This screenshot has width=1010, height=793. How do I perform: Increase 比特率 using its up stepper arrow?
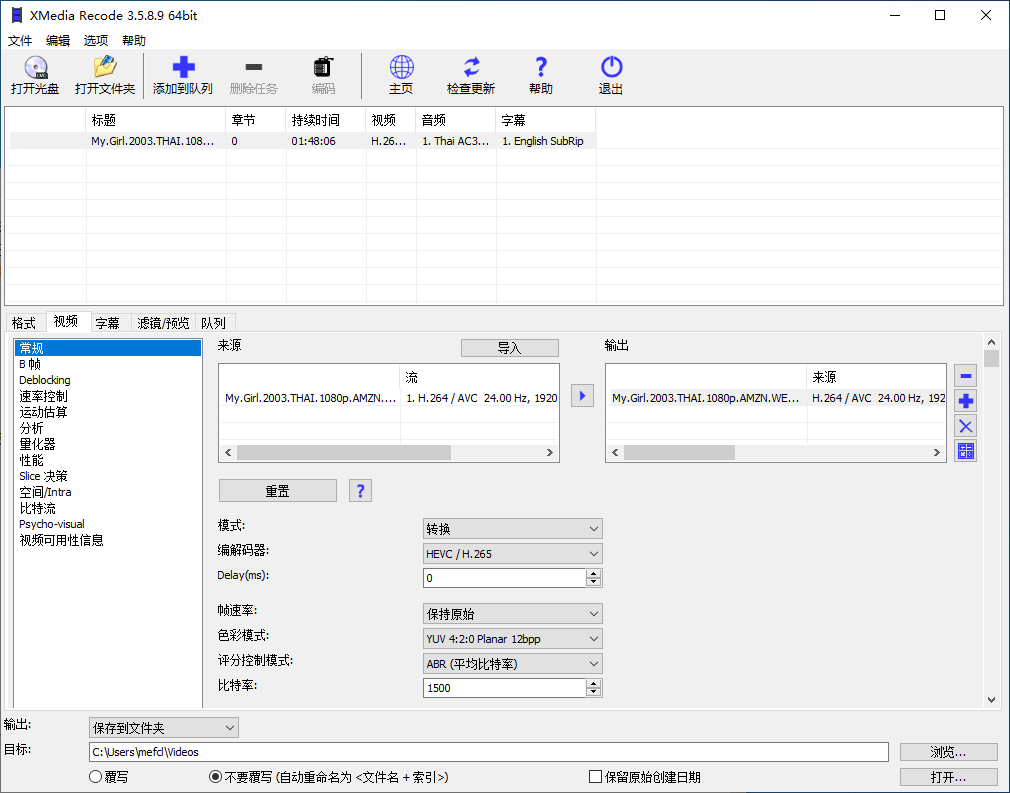(x=592, y=683)
